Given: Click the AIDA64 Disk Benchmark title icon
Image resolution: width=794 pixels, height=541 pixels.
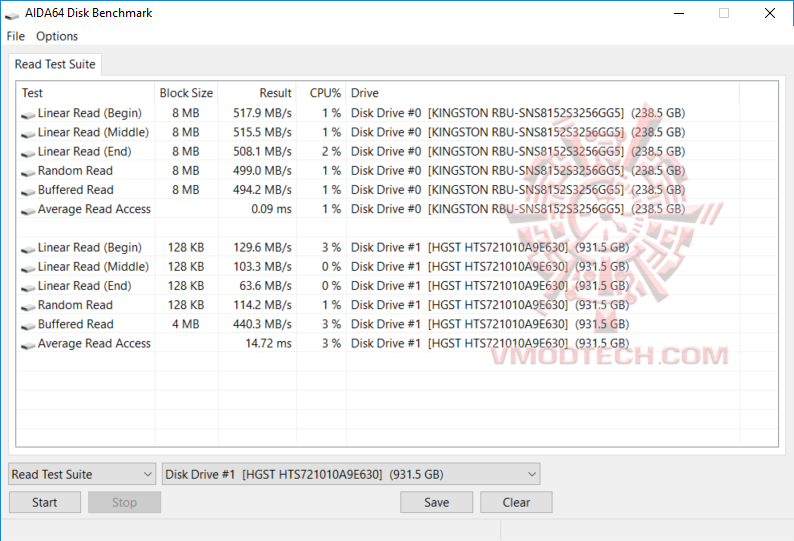Looking at the screenshot, I should tap(12, 15).
